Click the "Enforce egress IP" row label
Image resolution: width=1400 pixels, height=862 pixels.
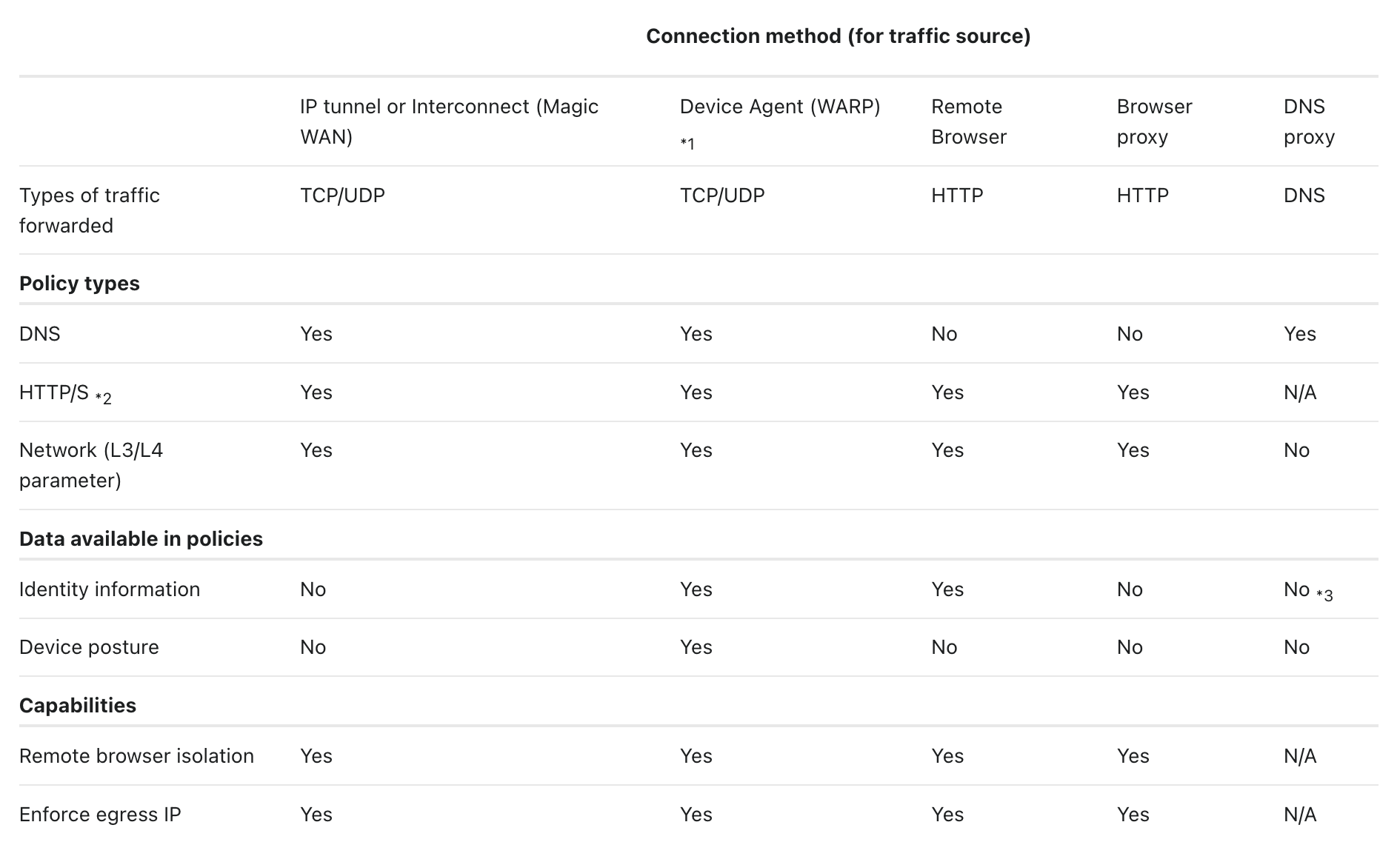[x=100, y=815]
